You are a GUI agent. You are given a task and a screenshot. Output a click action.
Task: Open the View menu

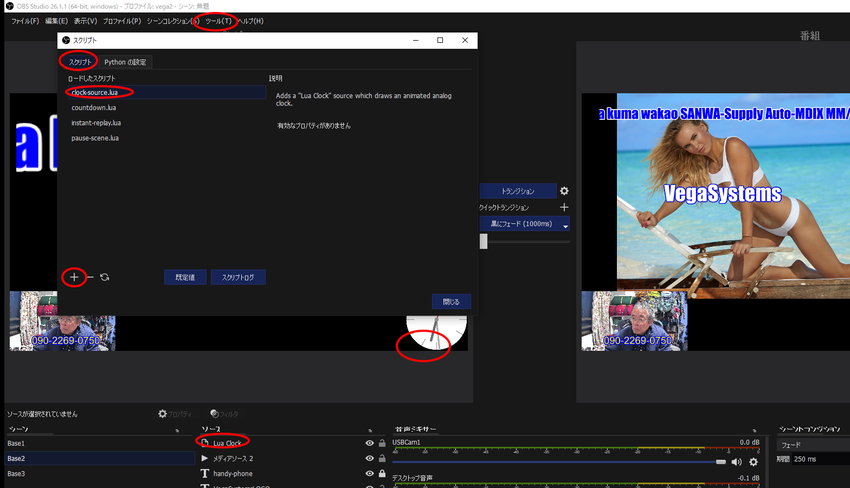coord(85,21)
